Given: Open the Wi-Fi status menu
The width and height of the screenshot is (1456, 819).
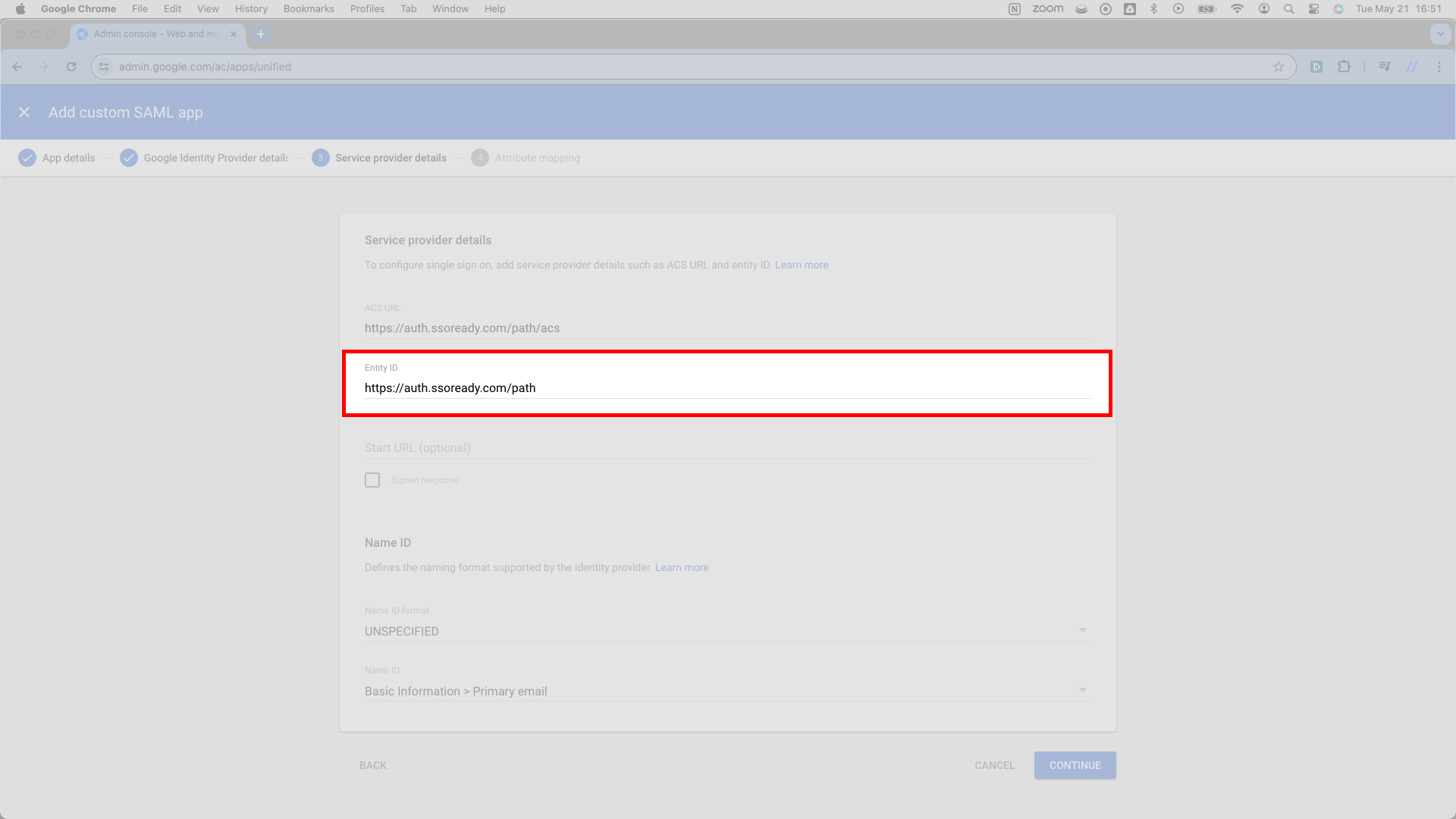Looking at the screenshot, I should pos(1237,9).
